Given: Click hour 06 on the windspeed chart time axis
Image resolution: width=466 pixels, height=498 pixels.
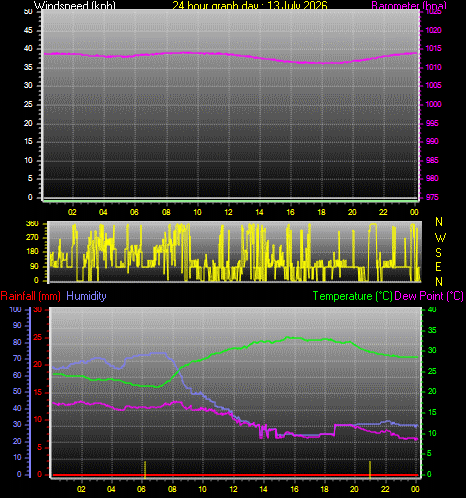Looking at the screenshot, I should 134,212.
